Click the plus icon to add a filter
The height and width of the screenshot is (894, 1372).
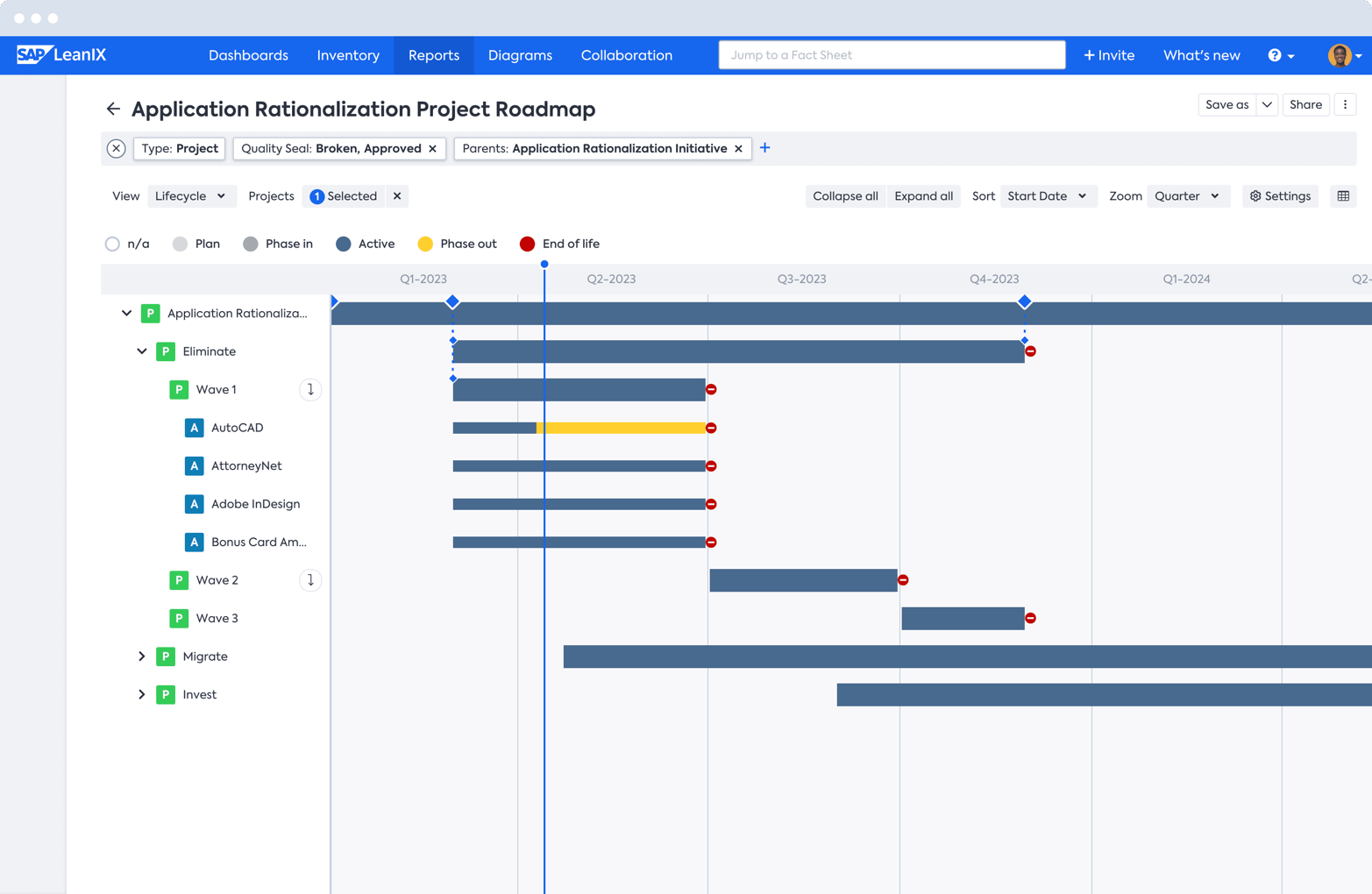pos(764,148)
